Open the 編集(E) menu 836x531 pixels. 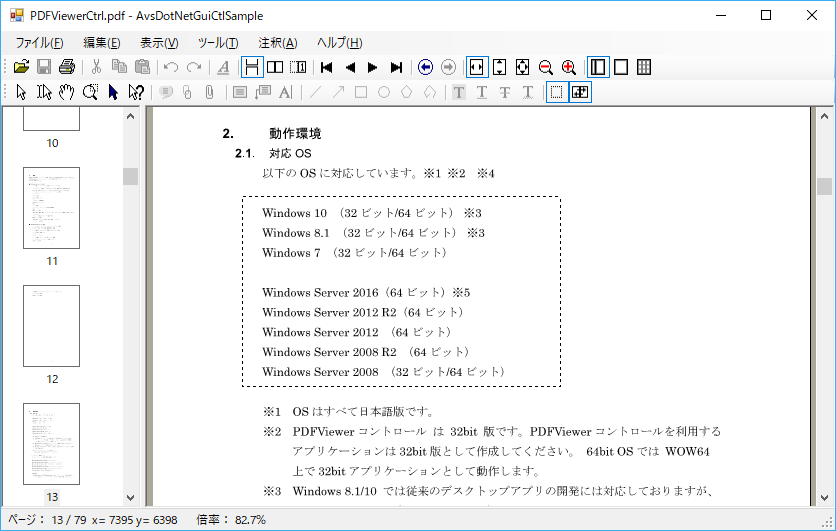(102, 43)
